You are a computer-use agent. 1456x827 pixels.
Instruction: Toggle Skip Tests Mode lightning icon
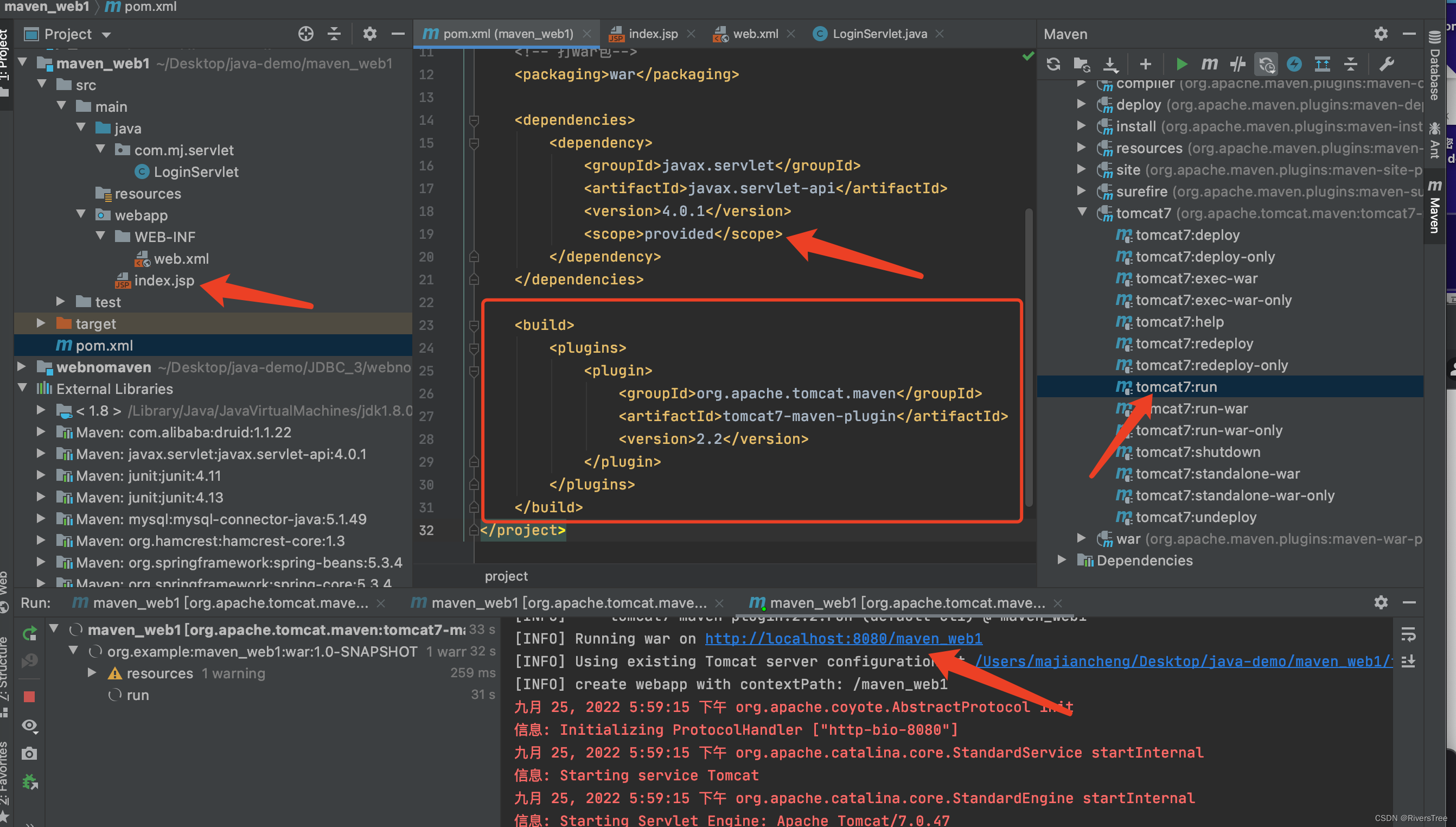coord(1294,63)
